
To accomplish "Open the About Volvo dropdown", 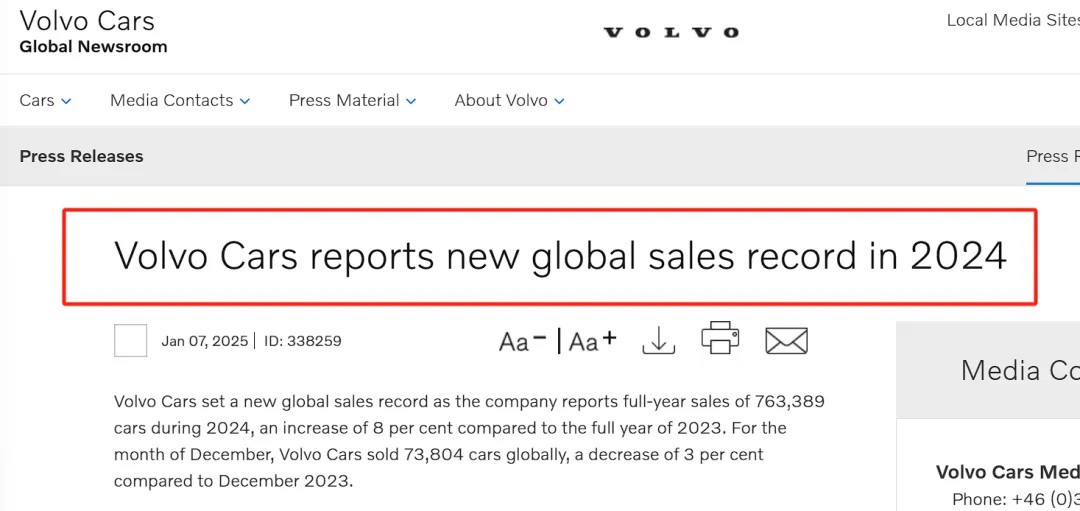I will point(510,101).
